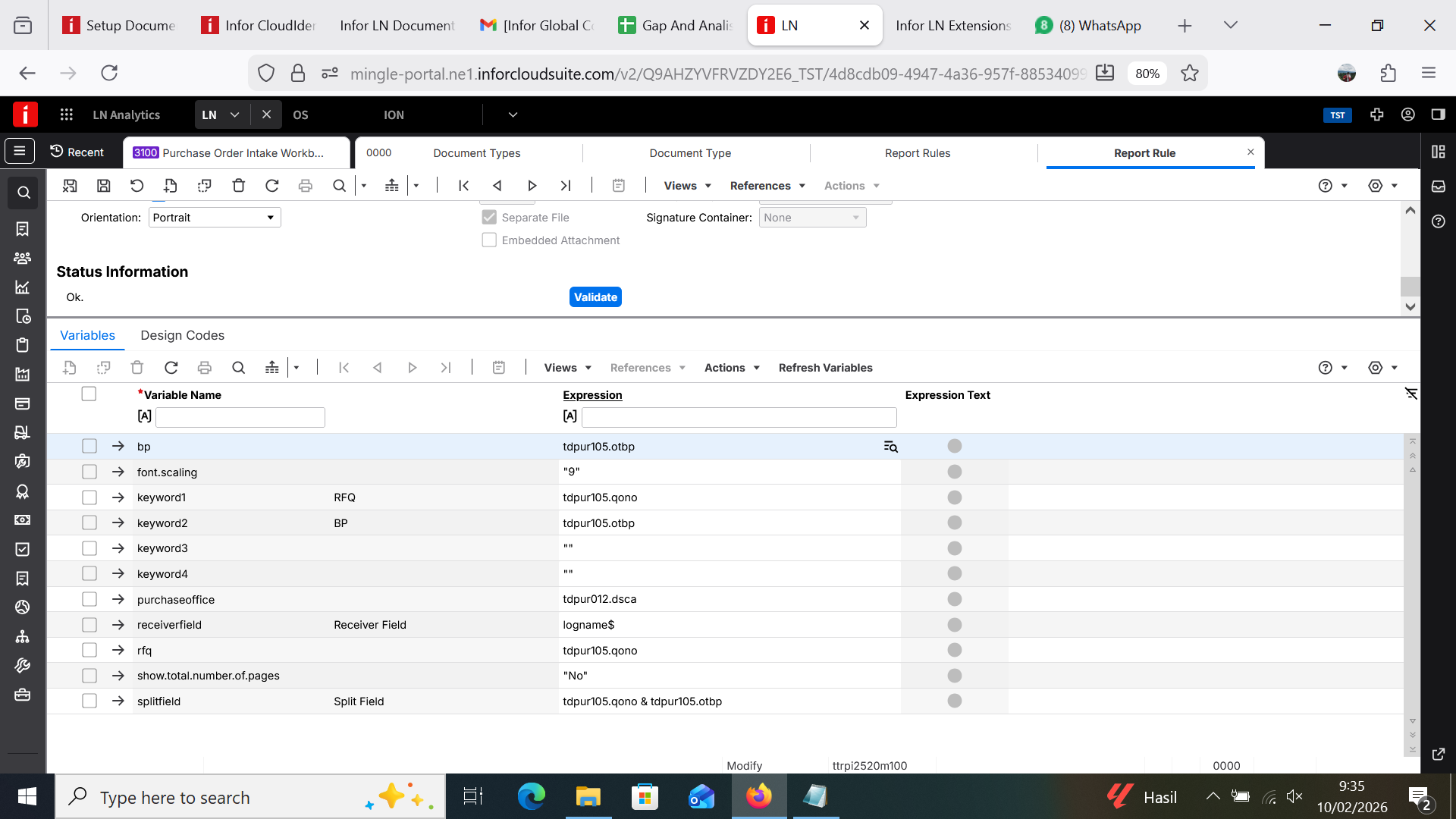The image size is (1456, 819).
Task: Select the checkbox for the font.scaling row
Action: [89, 472]
